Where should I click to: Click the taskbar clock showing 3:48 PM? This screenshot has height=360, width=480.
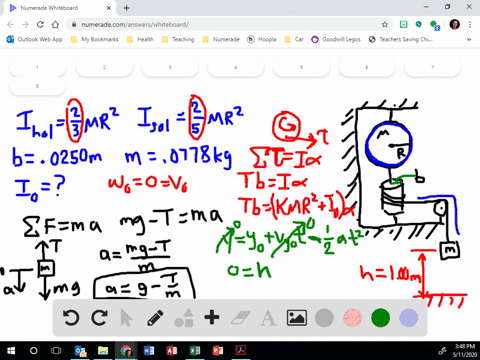(x=465, y=350)
